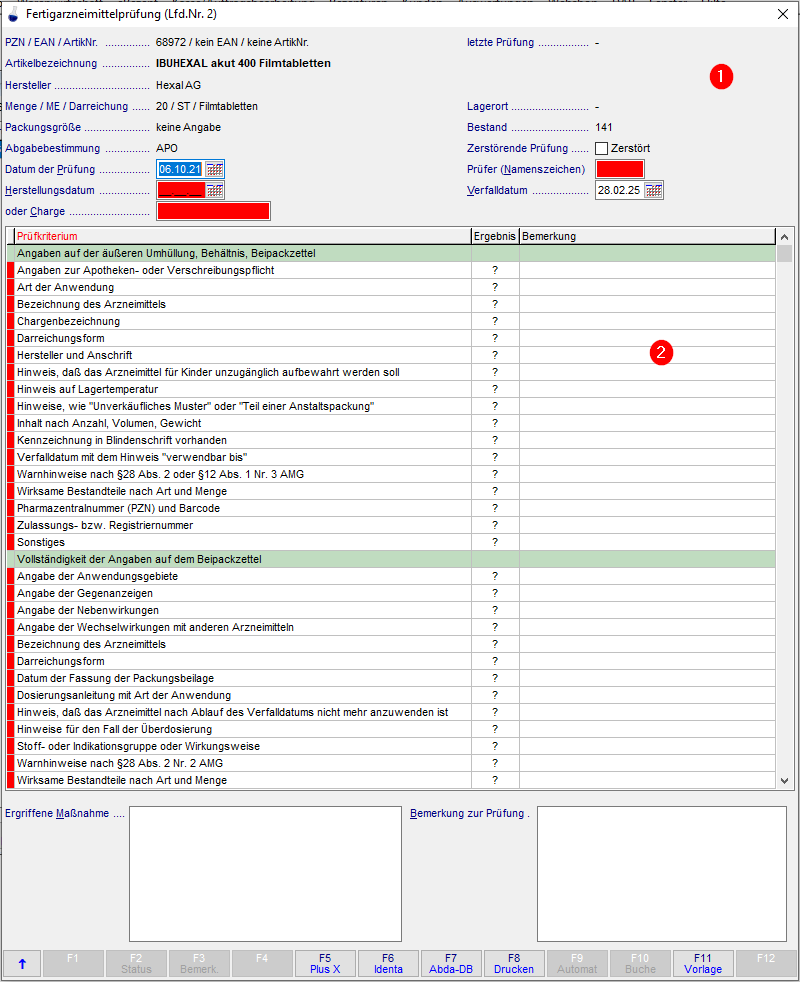Click the scrollbar up arrow of the criteria table
Image resolution: width=800 pixels, height=982 pixels.
click(784, 237)
